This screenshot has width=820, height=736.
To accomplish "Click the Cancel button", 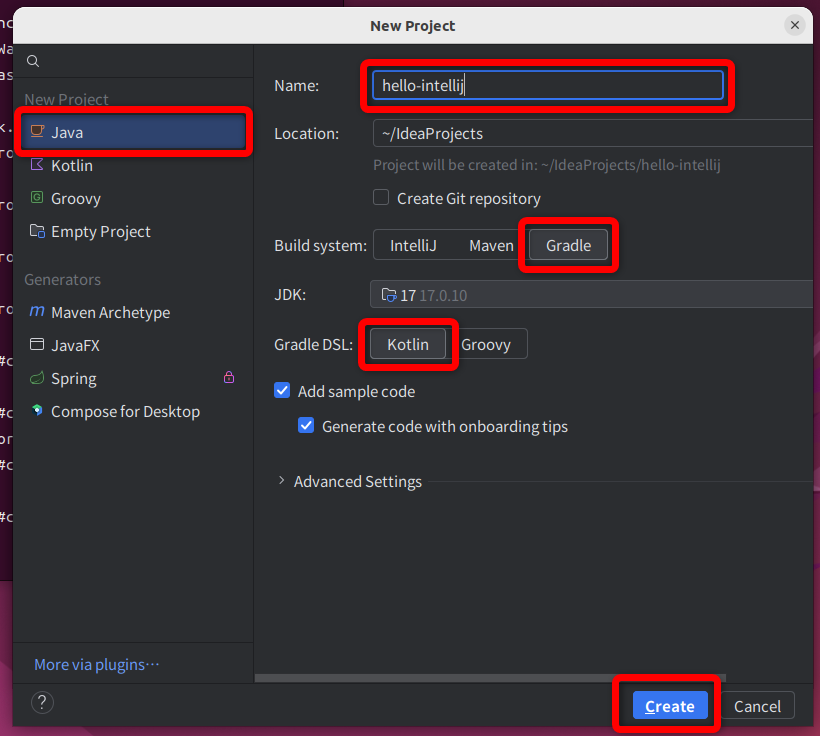I will tap(757, 706).
